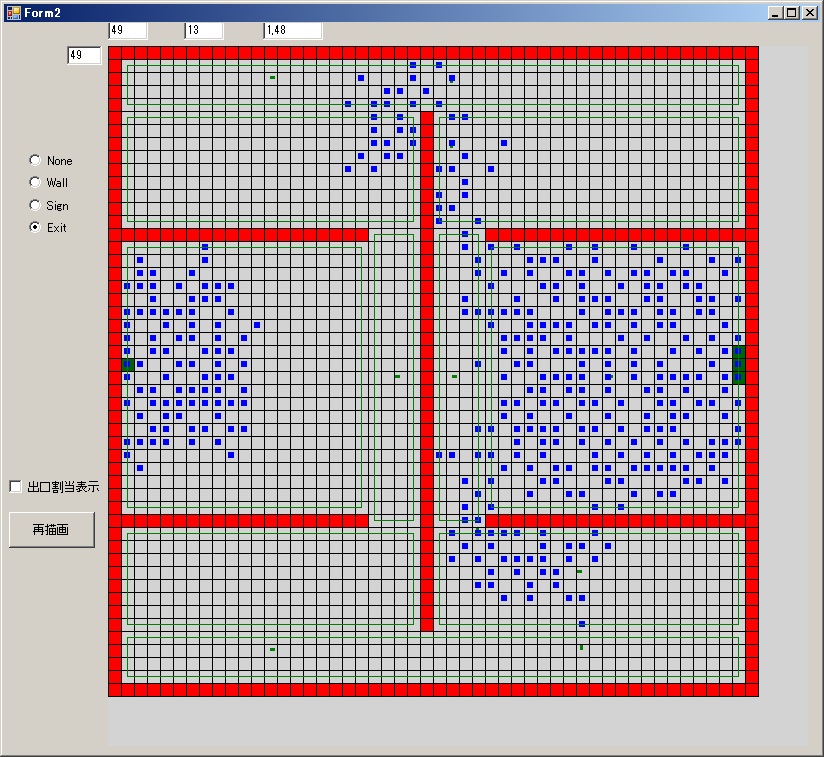
Task: Enable the 出口割当表示 checkbox
Action: point(16,486)
